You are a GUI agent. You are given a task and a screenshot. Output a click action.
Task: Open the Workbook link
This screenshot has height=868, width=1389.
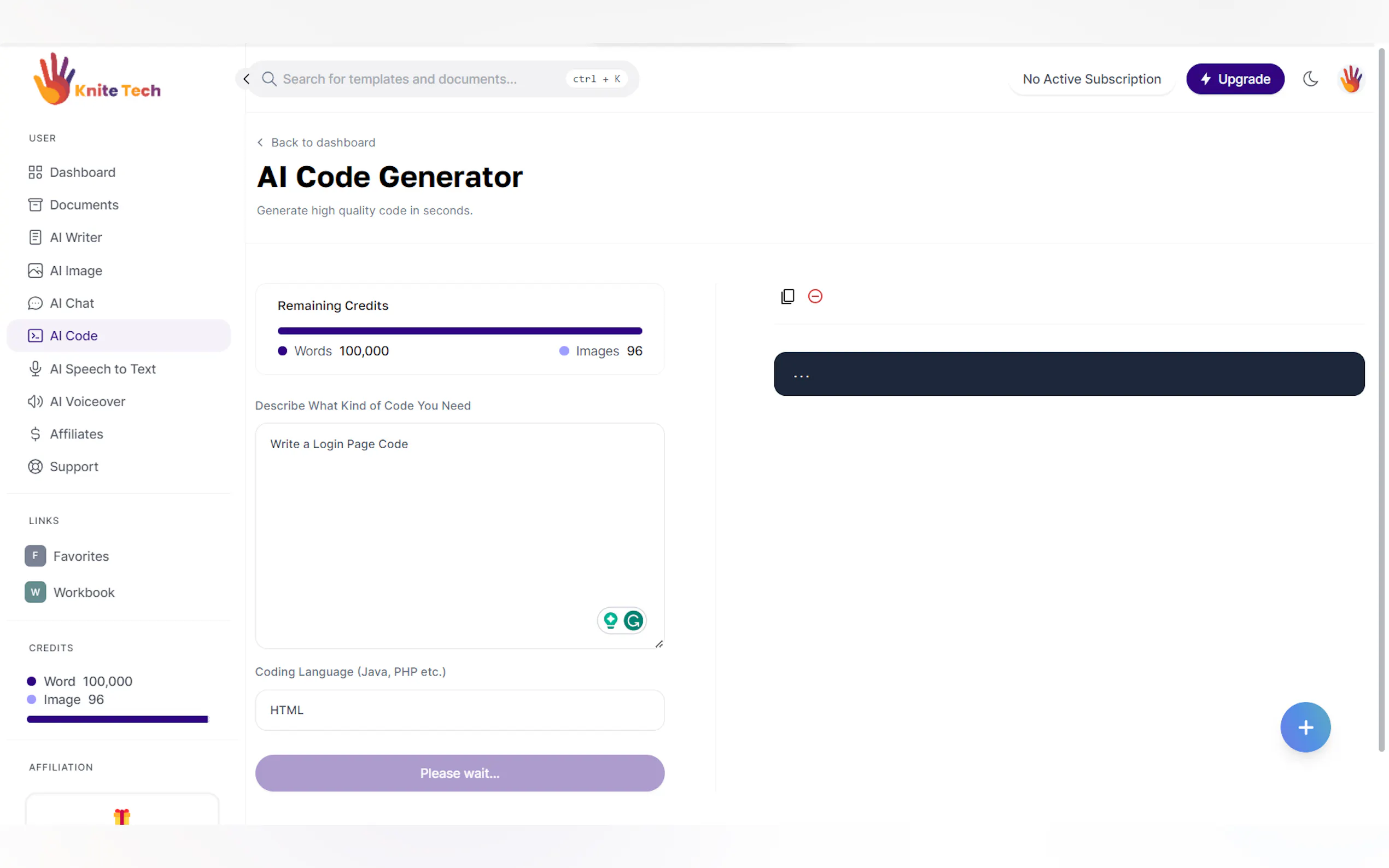point(83,592)
